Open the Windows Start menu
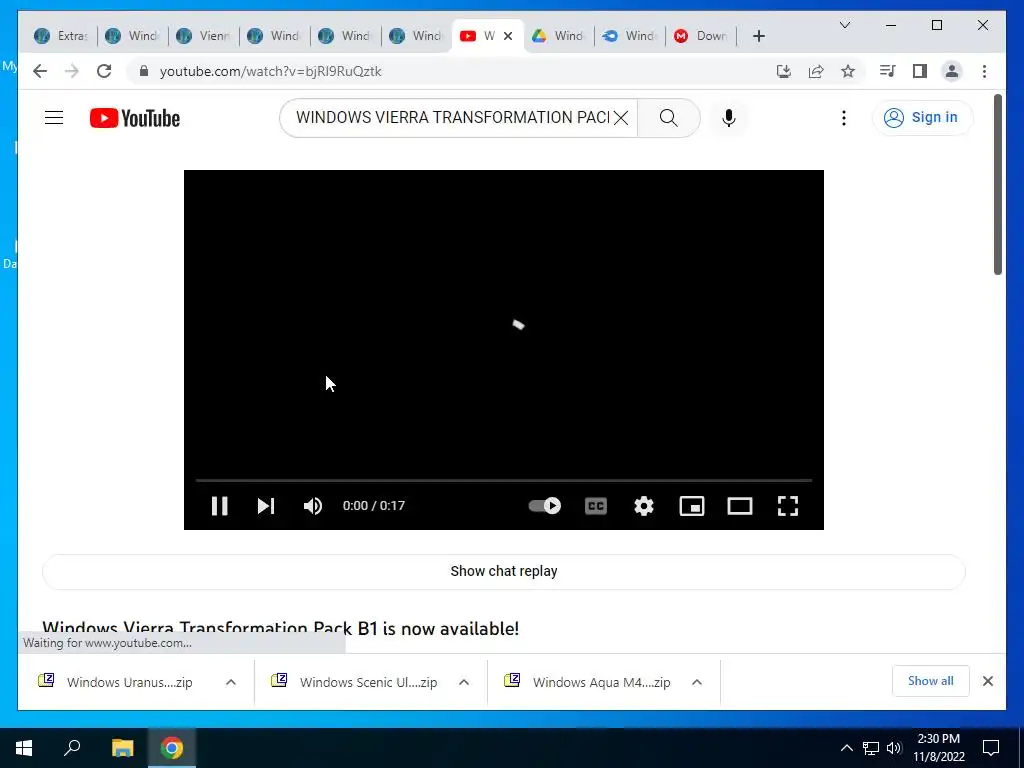1024x768 pixels. 24,748
